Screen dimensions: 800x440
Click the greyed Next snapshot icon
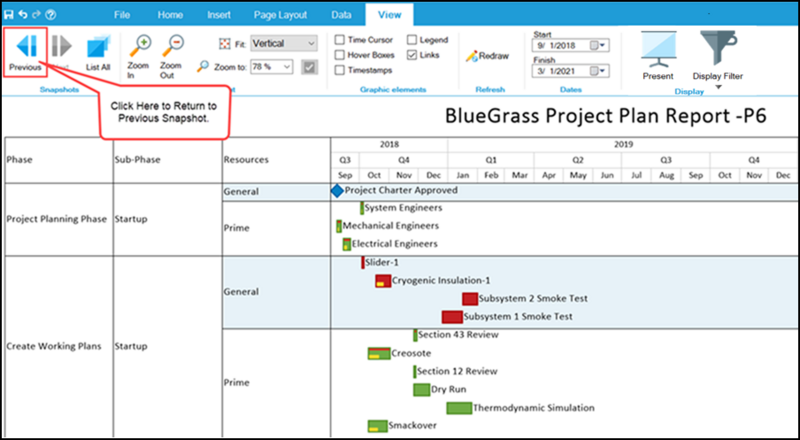pos(62,47)
